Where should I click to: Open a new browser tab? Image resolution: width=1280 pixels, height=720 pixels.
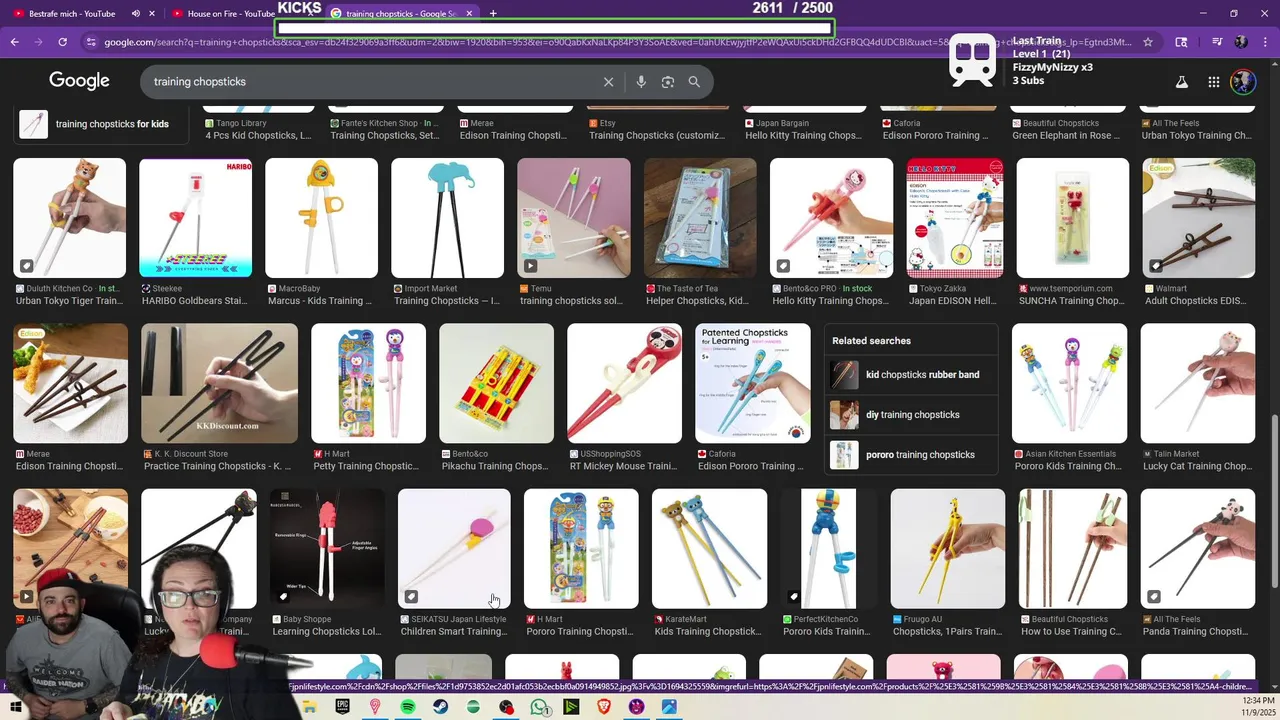point(493,14)
